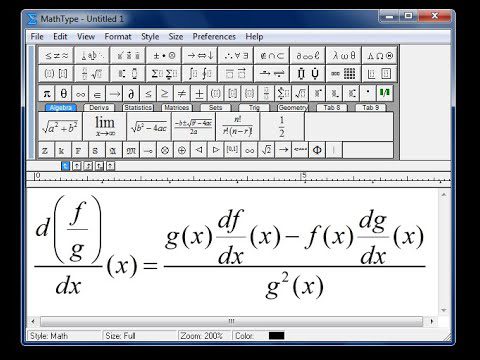Insert the partial derivative ∂ symbol
Viewport: 480px width, 360px height.
pyautogui.click(x=131, y=94)
